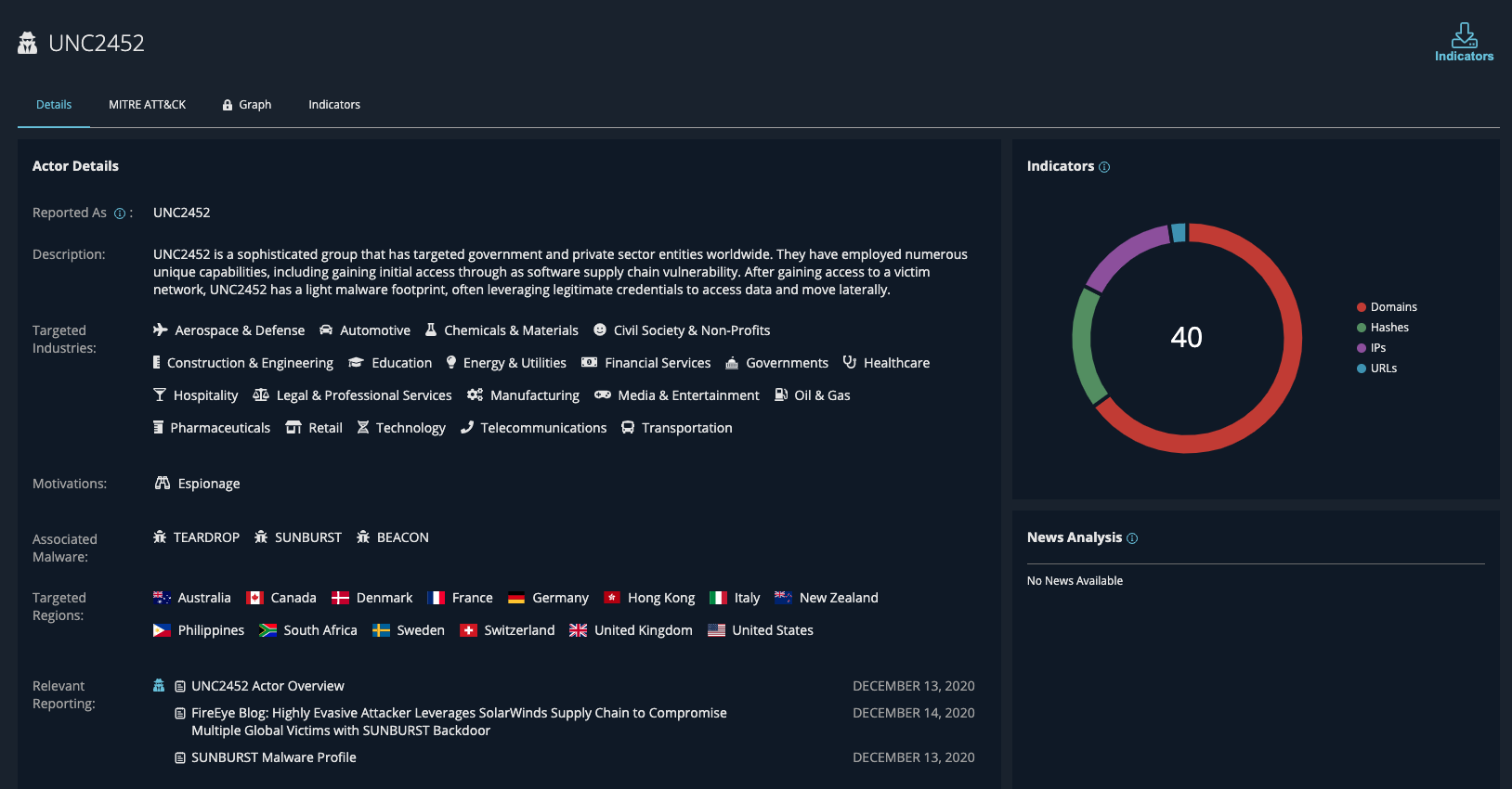The width and height of the screenshot is (1512, 789).
Task: Click the Automotive car icon
Action: [326, 330]
